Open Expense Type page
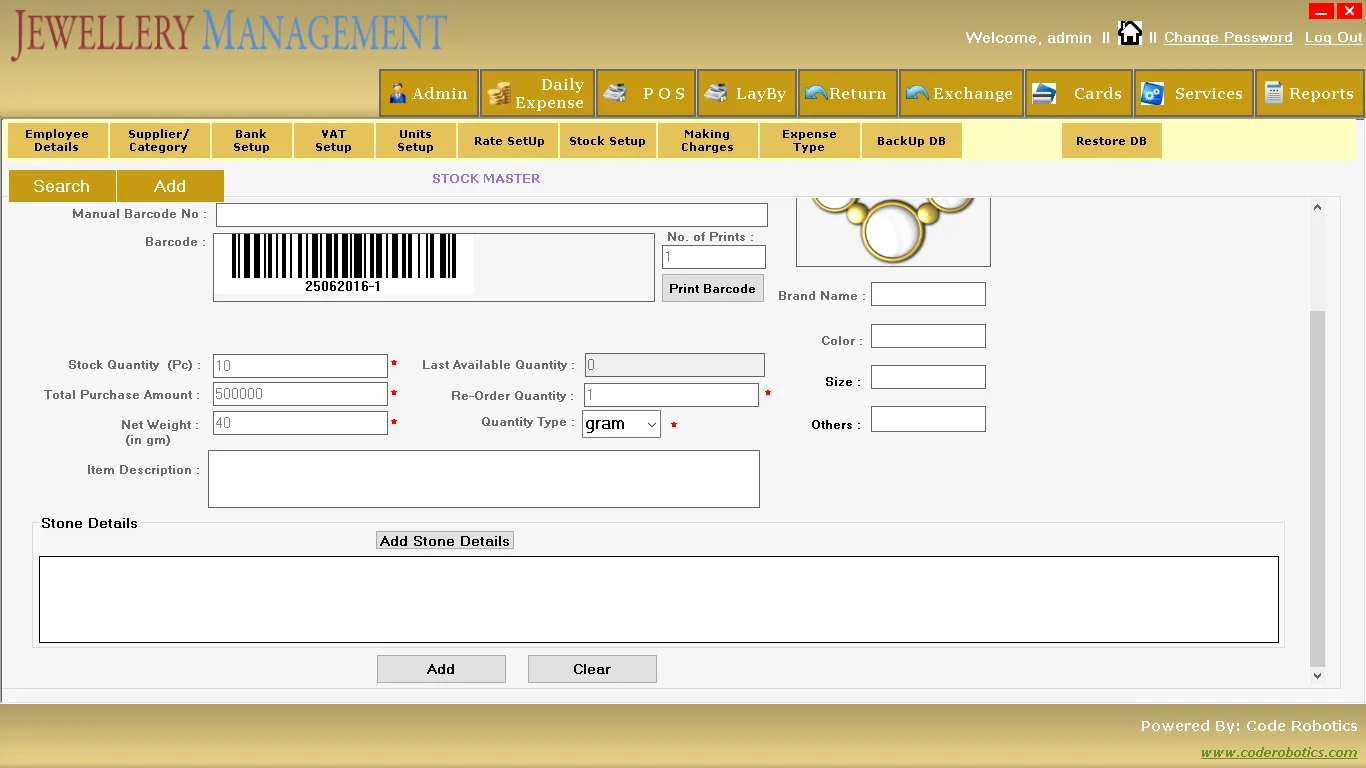This screenshot has height=768, width=1366. (809, 141)
